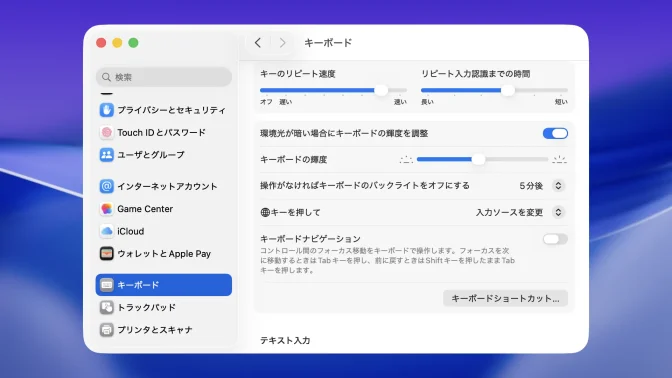
Task: Click the ユーザとグループ people icon
Action: [107, 155]
